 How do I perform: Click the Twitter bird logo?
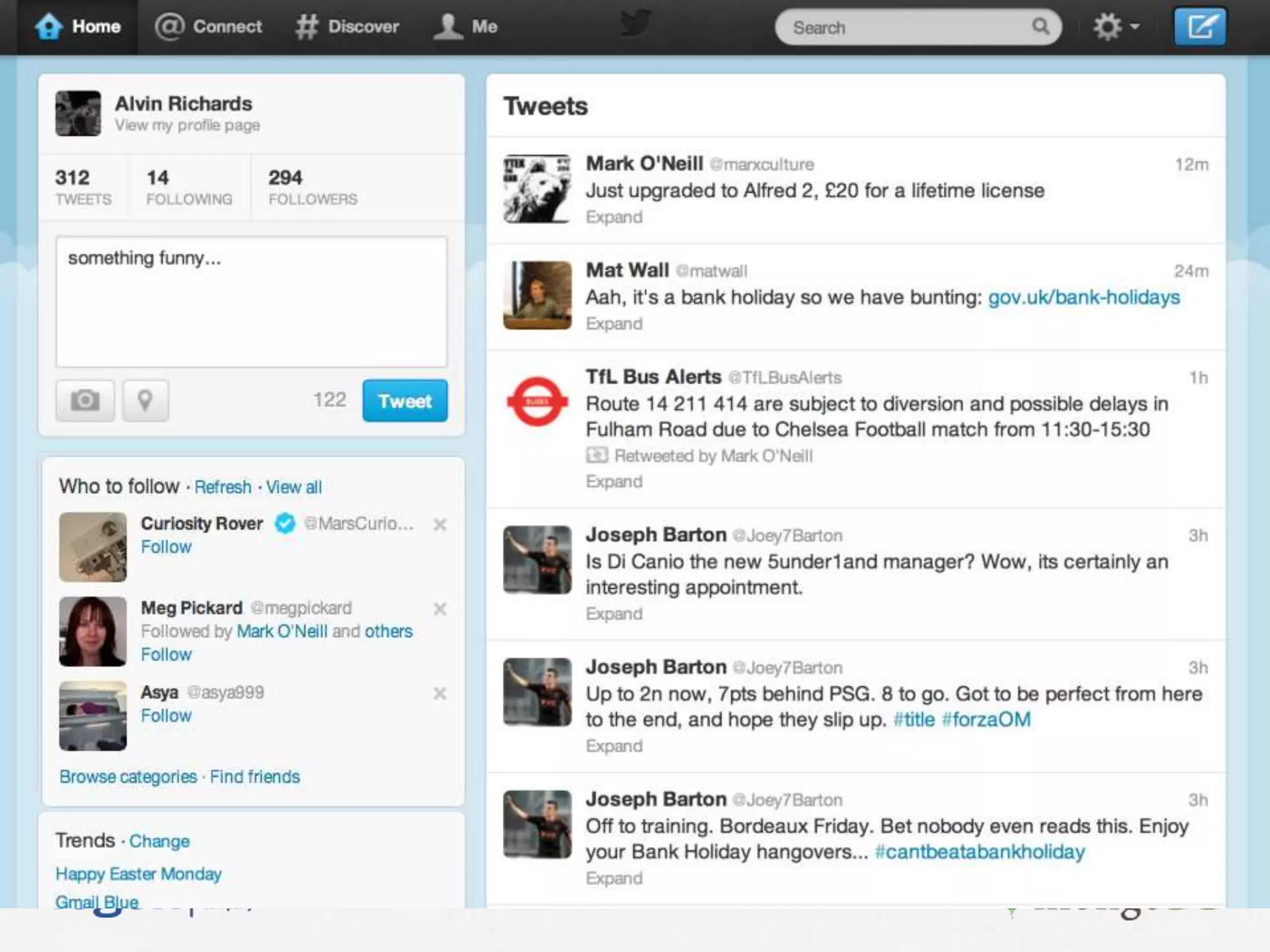(635, 25)
